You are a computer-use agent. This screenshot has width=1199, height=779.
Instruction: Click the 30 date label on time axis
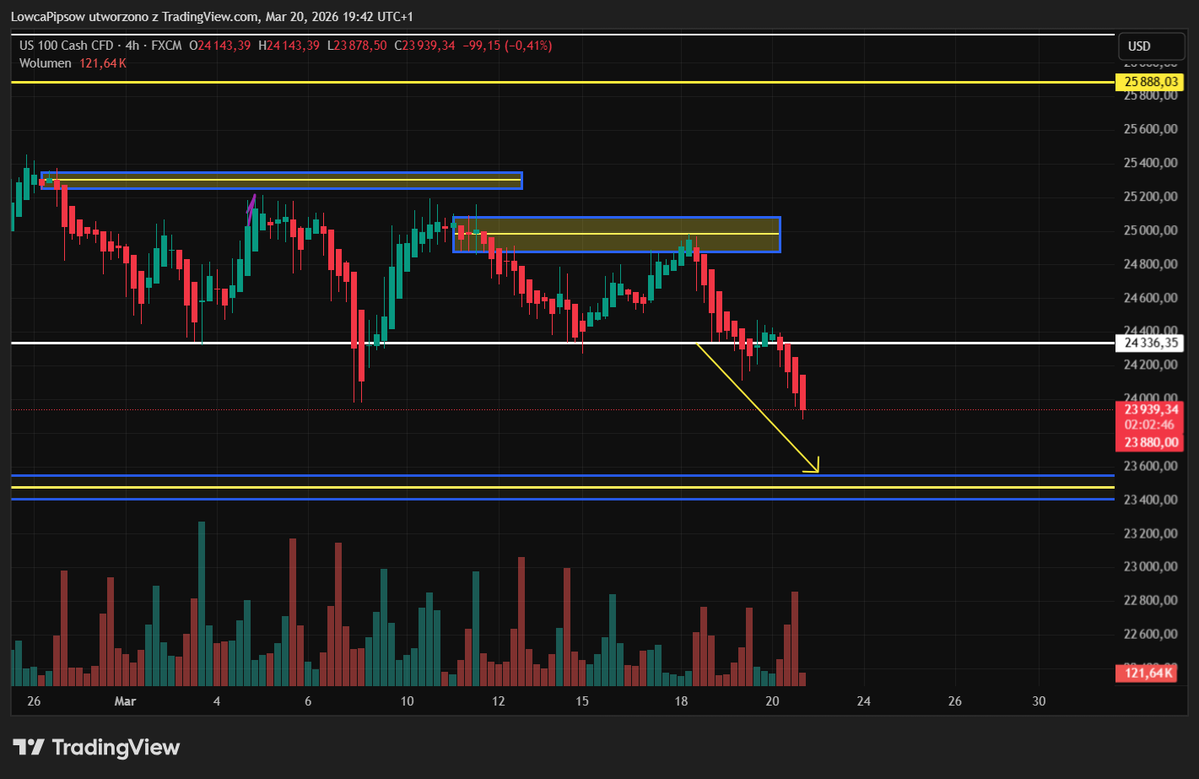pyautogui.click(x=1038, y=701)
